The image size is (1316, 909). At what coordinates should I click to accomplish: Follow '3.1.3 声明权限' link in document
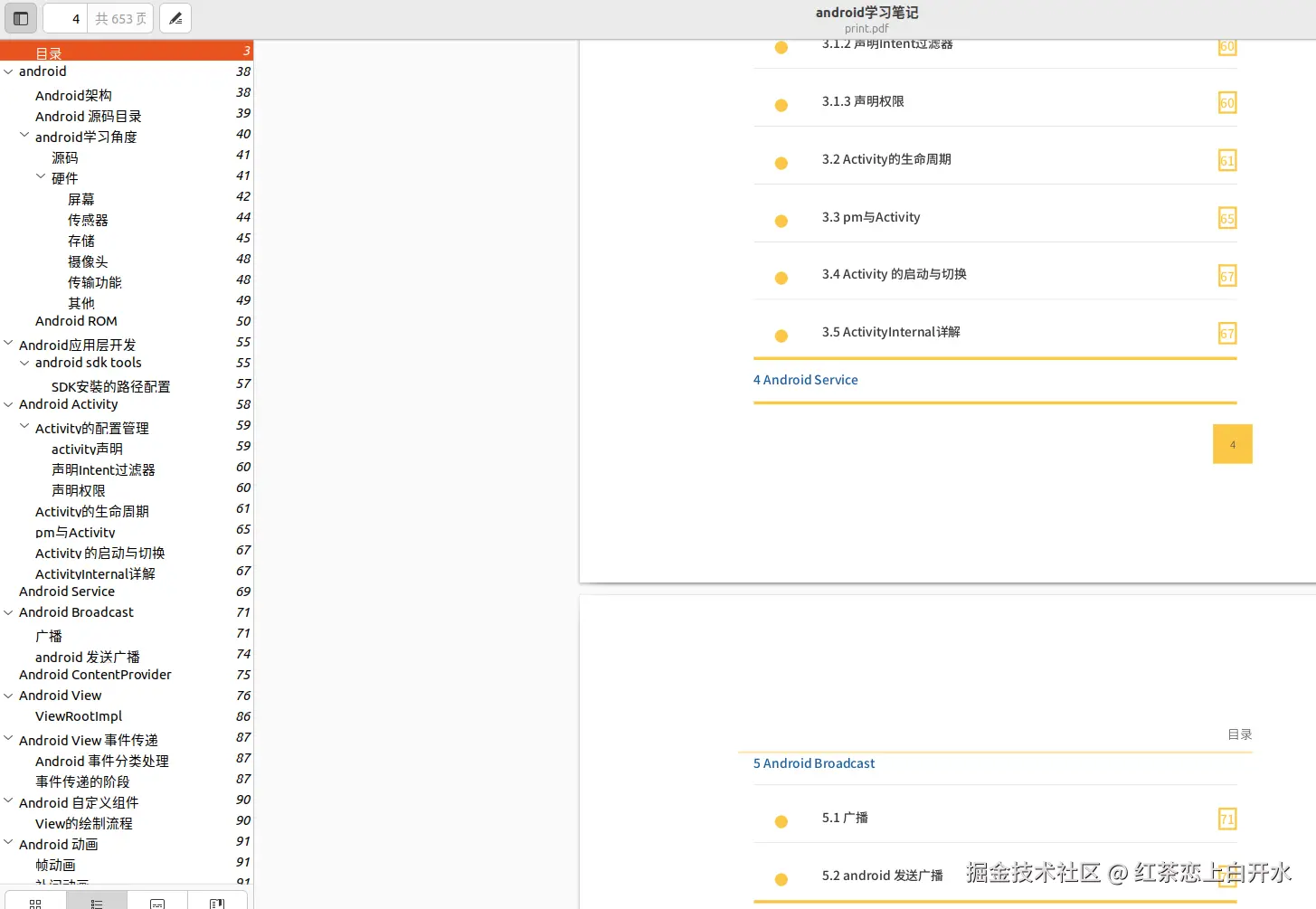point(863,101)
